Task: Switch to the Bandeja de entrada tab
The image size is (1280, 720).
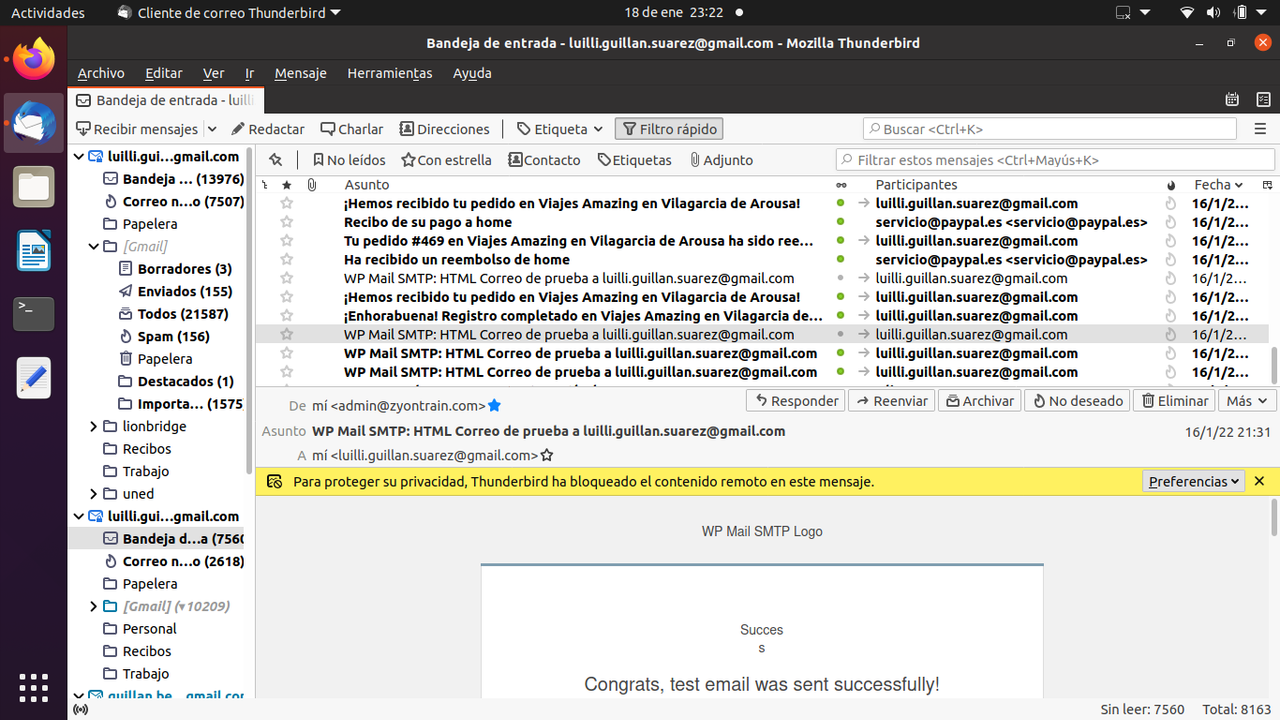Action: pos(165,100)
